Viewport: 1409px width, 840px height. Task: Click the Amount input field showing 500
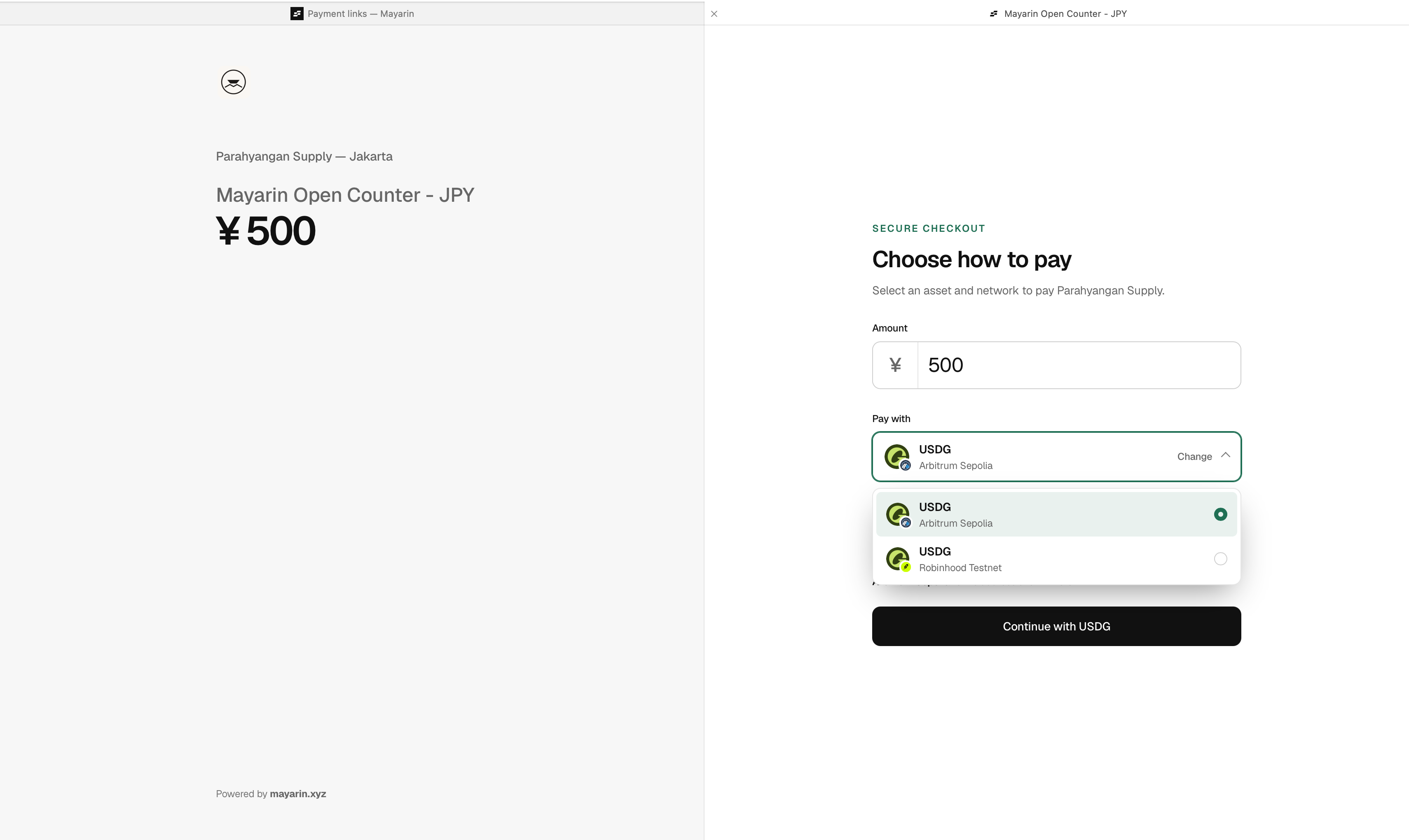tap(1079, 365)
